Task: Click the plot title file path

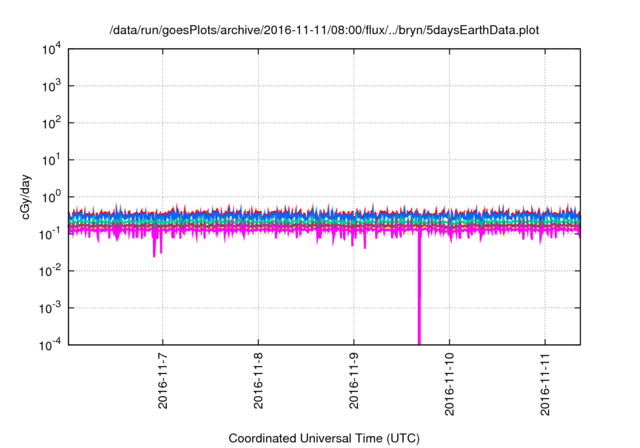Action: [324, 30]
